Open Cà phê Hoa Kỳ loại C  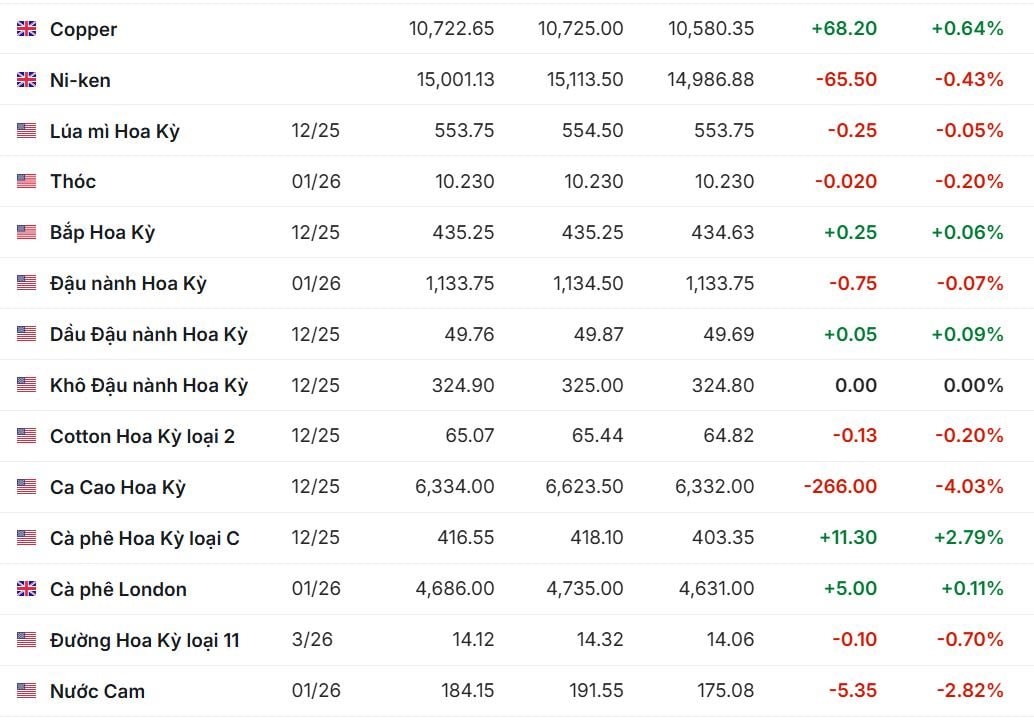pyautogui.click(x=145, y=538)
